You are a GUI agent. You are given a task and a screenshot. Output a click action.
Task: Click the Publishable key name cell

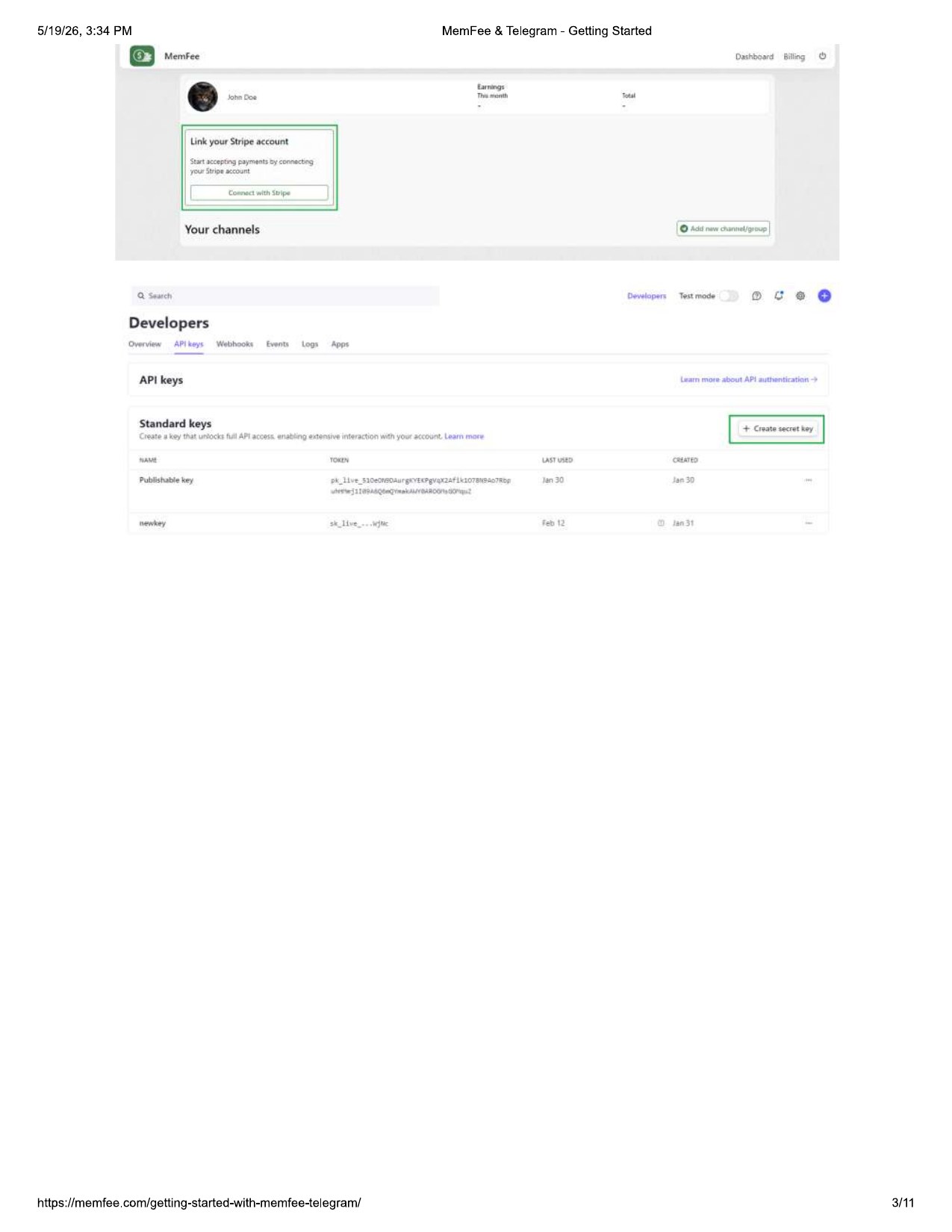click(167, 480)
